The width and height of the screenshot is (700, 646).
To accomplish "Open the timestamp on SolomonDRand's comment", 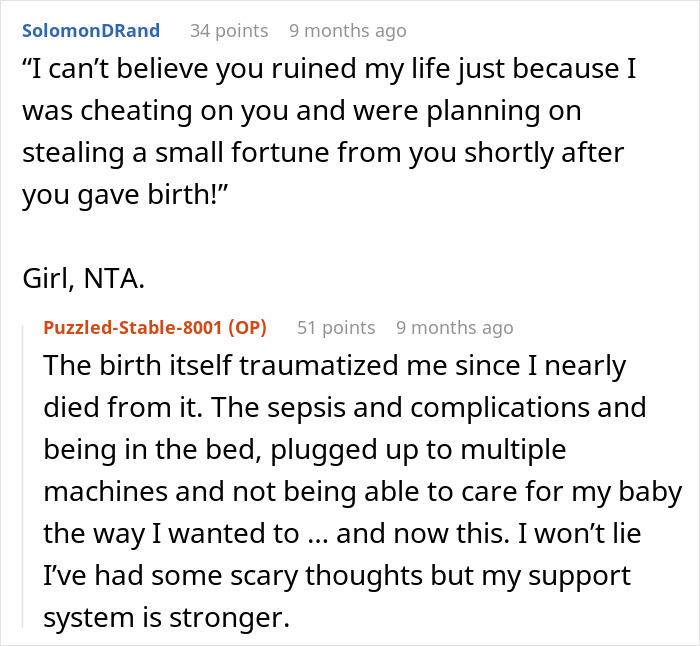I will pyautogui.click(x=347, y=31).
